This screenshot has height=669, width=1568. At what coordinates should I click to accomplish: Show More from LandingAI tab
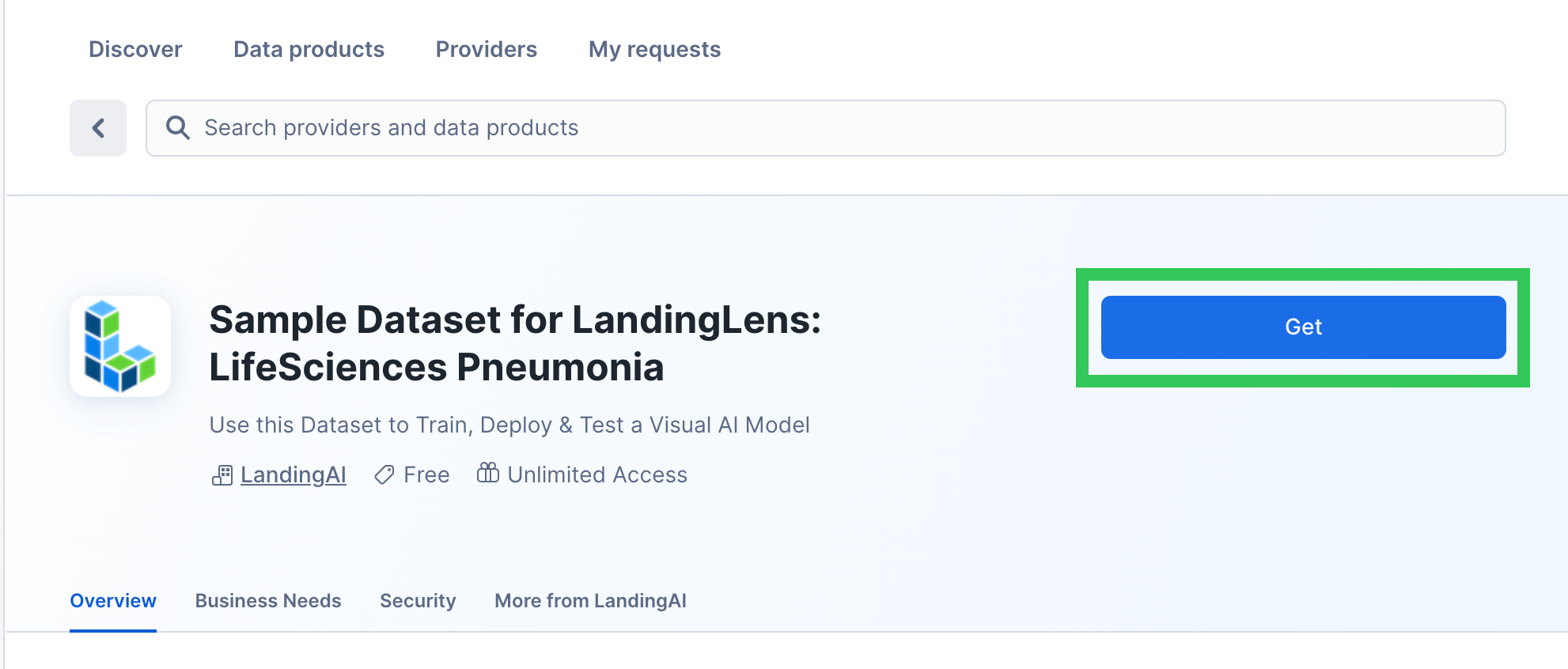point(590,601)
